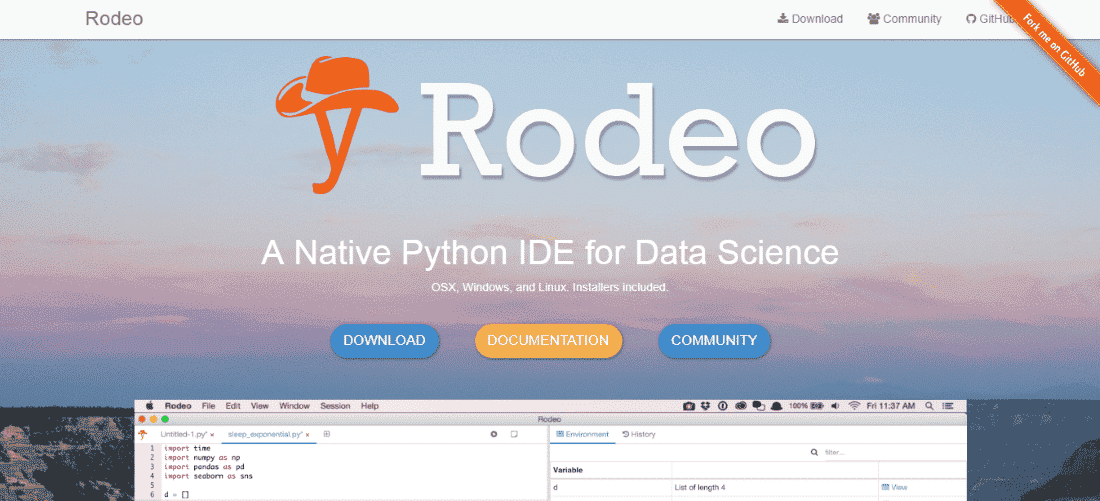The width and height of the screenshot is (1100, 501).
Task: Select the Environment tab in Rodeo
Action: (x=583, y=434)
